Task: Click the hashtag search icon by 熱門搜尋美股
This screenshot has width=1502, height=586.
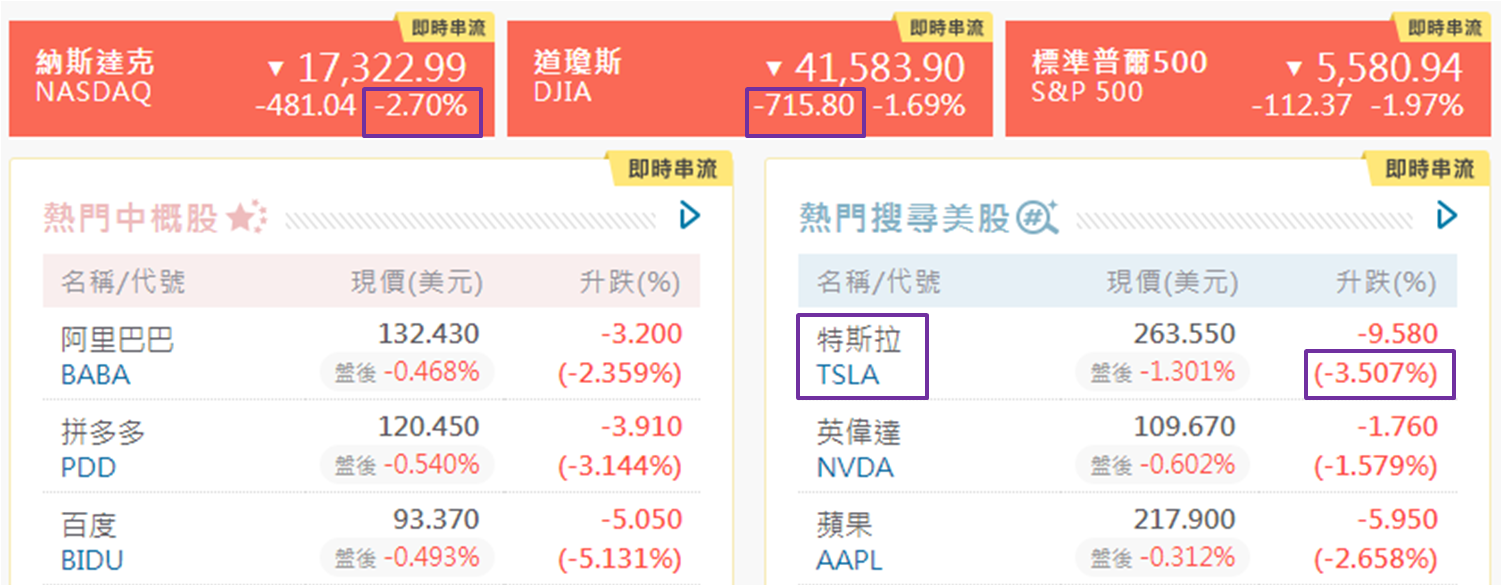Action: pyautogui.click(x=1037, y=217)
